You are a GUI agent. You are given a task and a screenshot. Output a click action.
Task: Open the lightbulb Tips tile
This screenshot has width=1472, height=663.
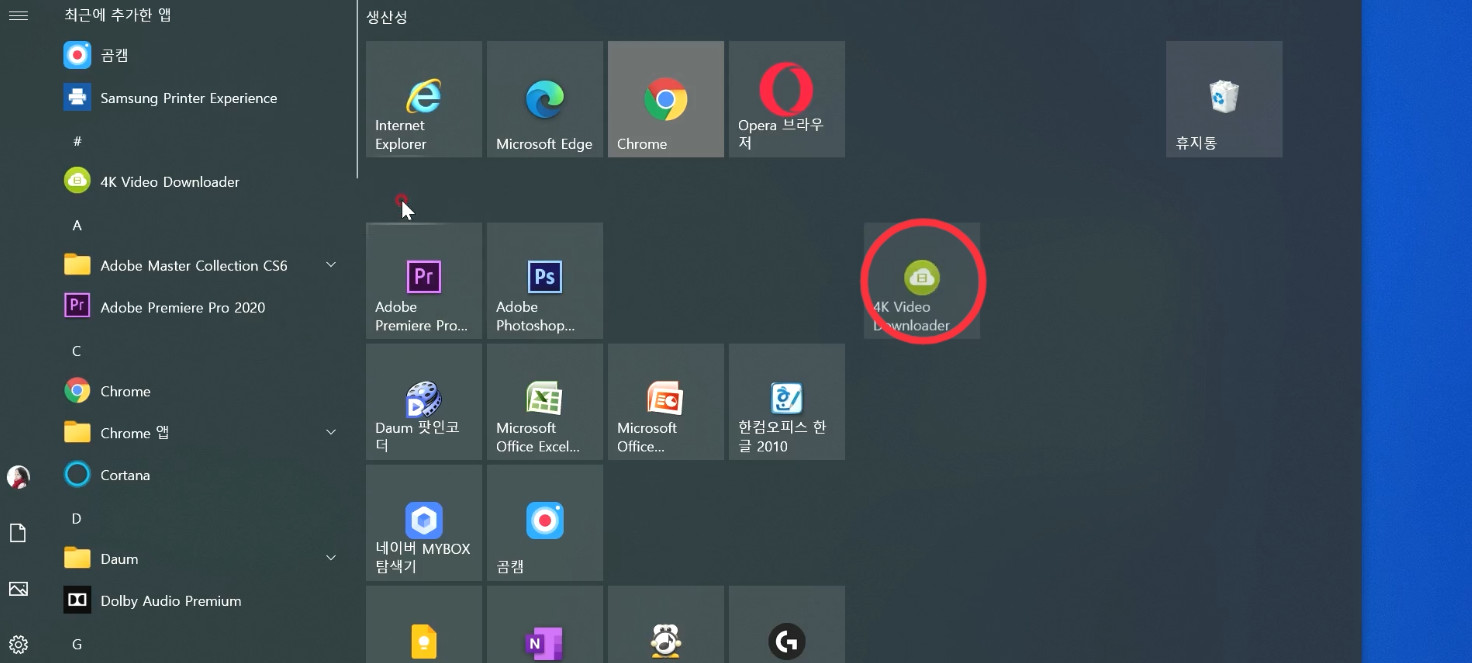(424, 625)
